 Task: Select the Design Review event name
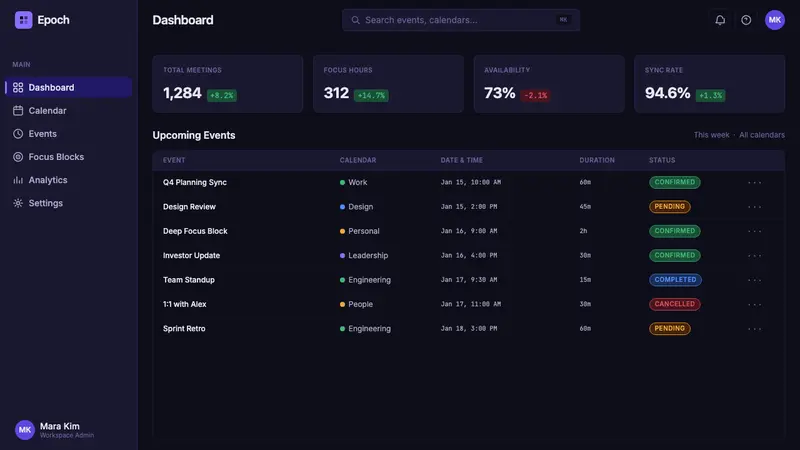point(189,207)
